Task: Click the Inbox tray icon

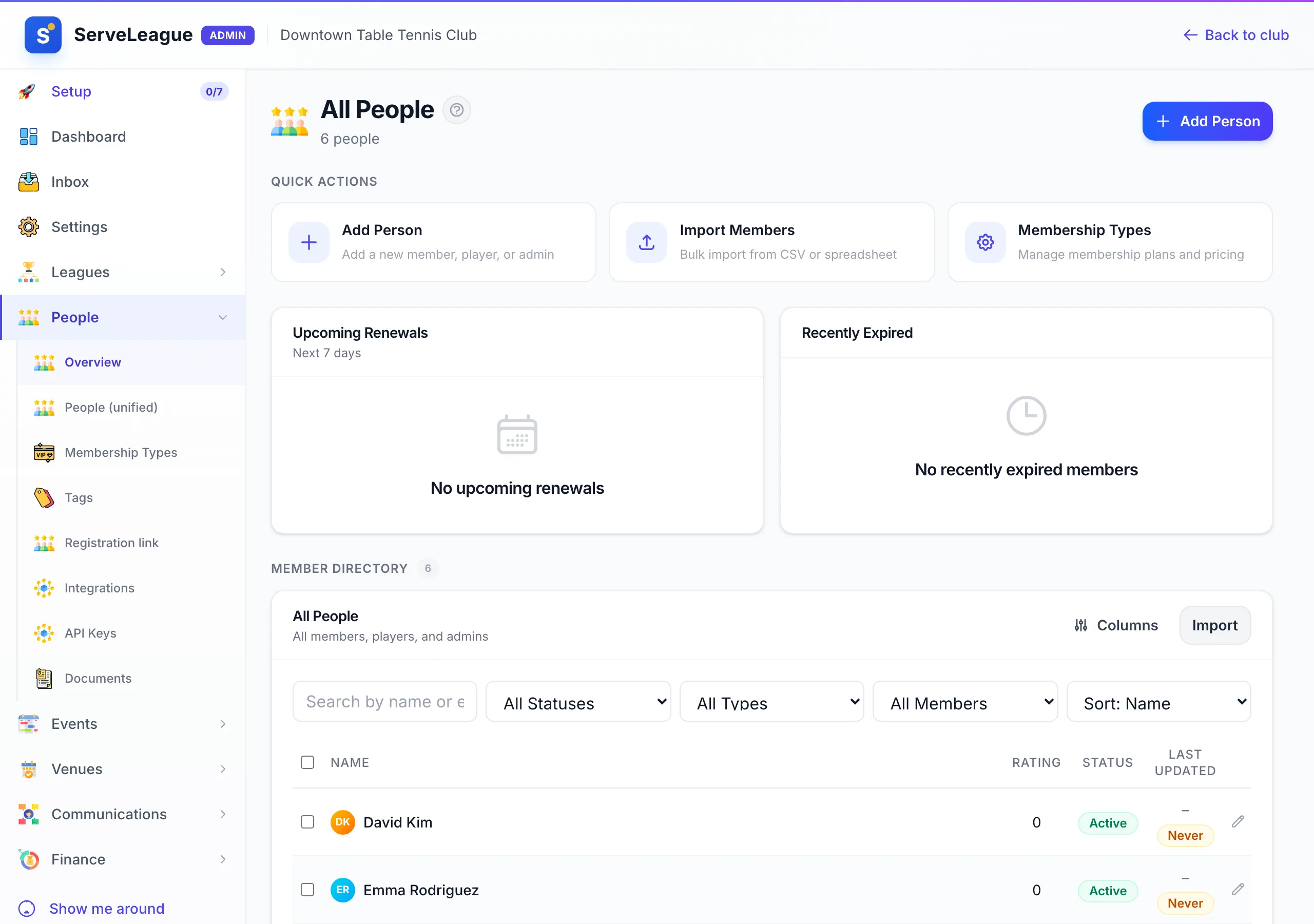Action: 29,182
